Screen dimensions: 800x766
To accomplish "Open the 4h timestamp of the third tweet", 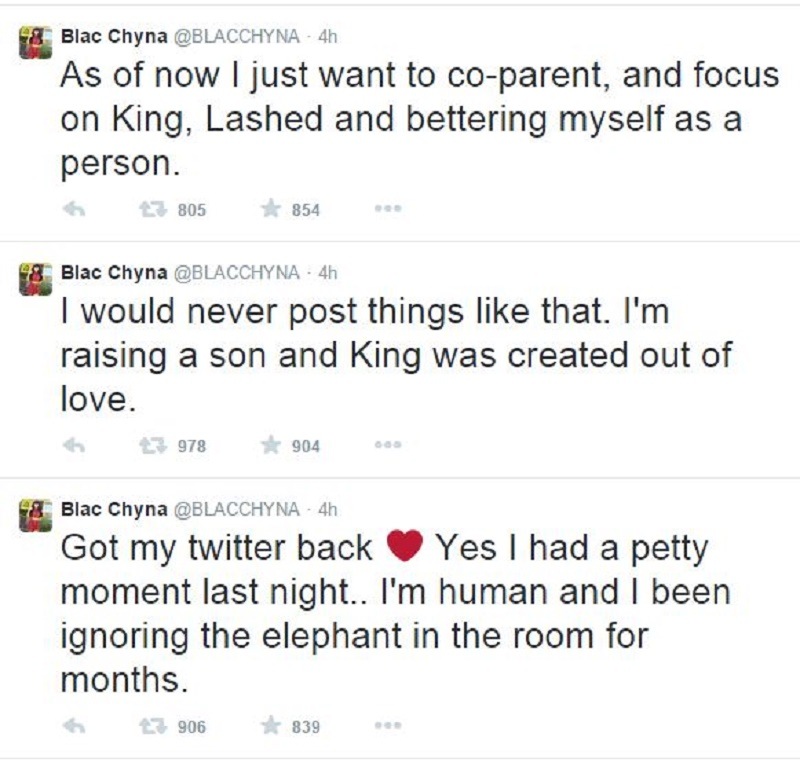I will (328, 509).
